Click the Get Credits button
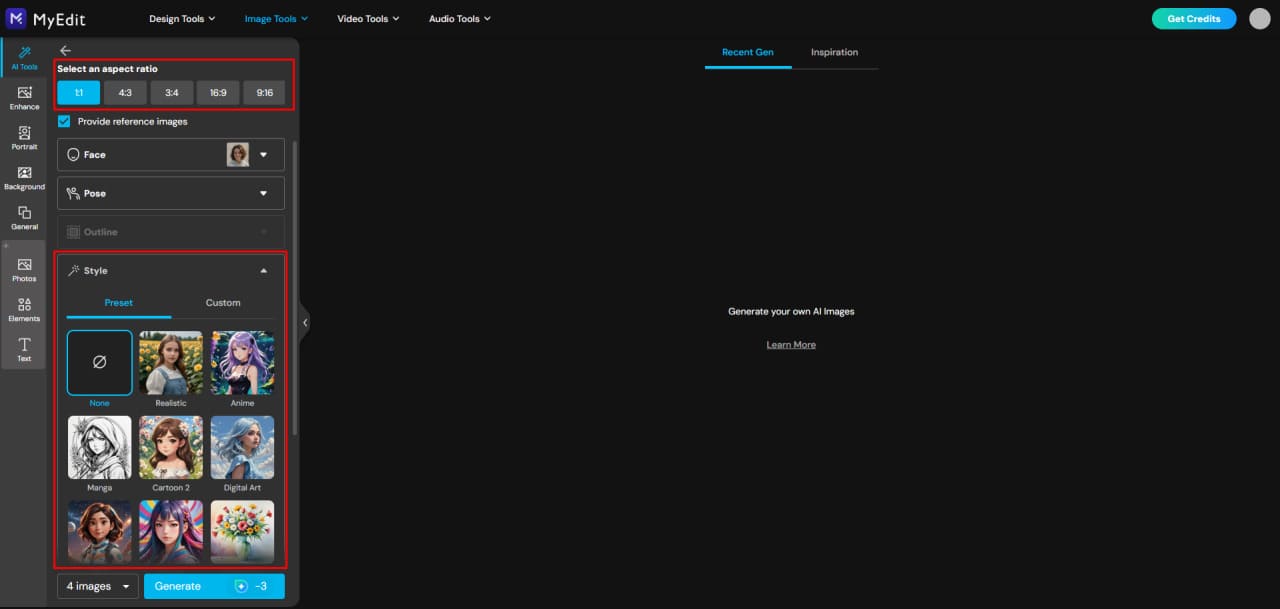The height and width of the screenshot is (609, 1280). tap(1194, 19)
